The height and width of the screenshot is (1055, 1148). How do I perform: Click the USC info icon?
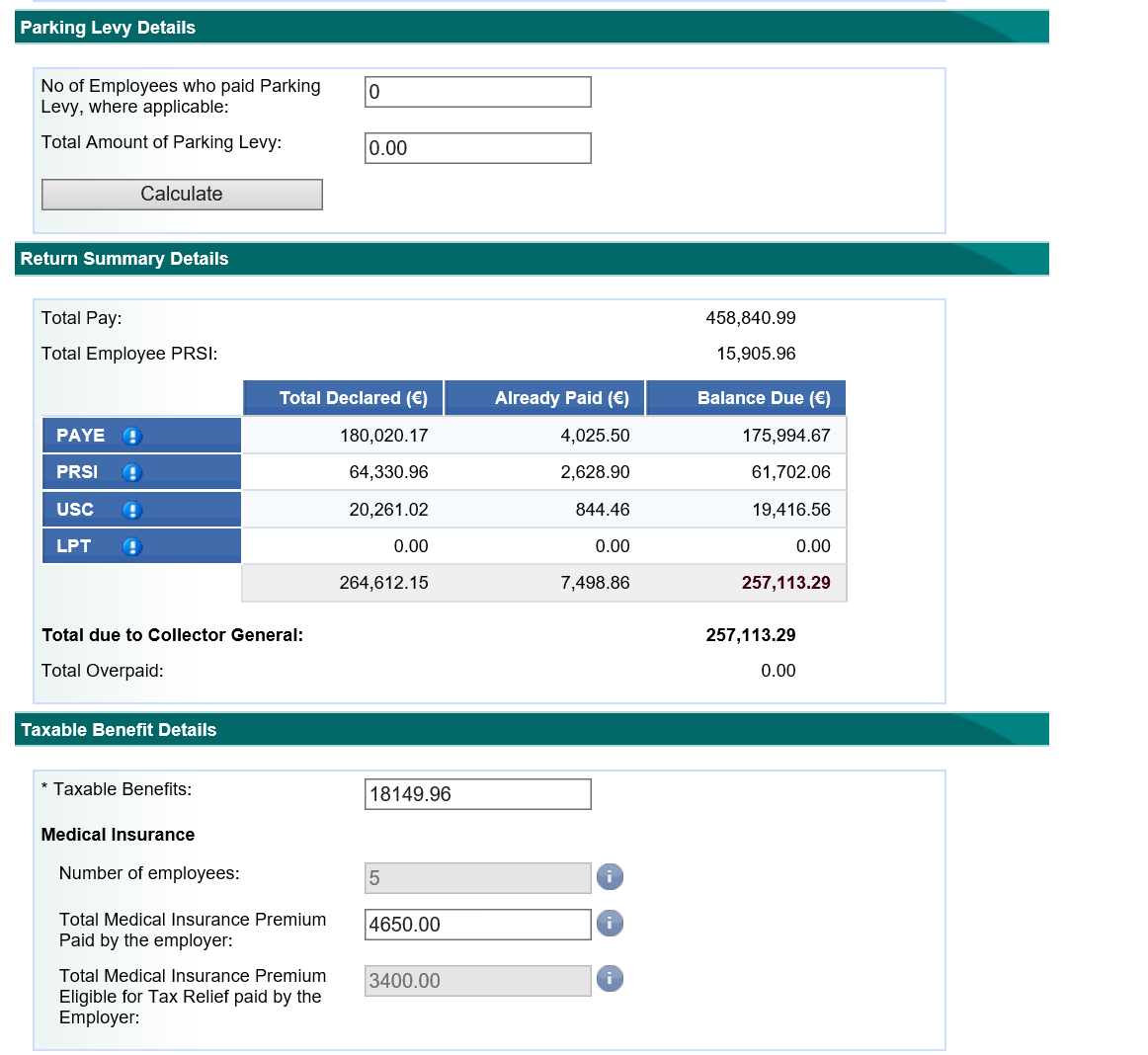132,510
